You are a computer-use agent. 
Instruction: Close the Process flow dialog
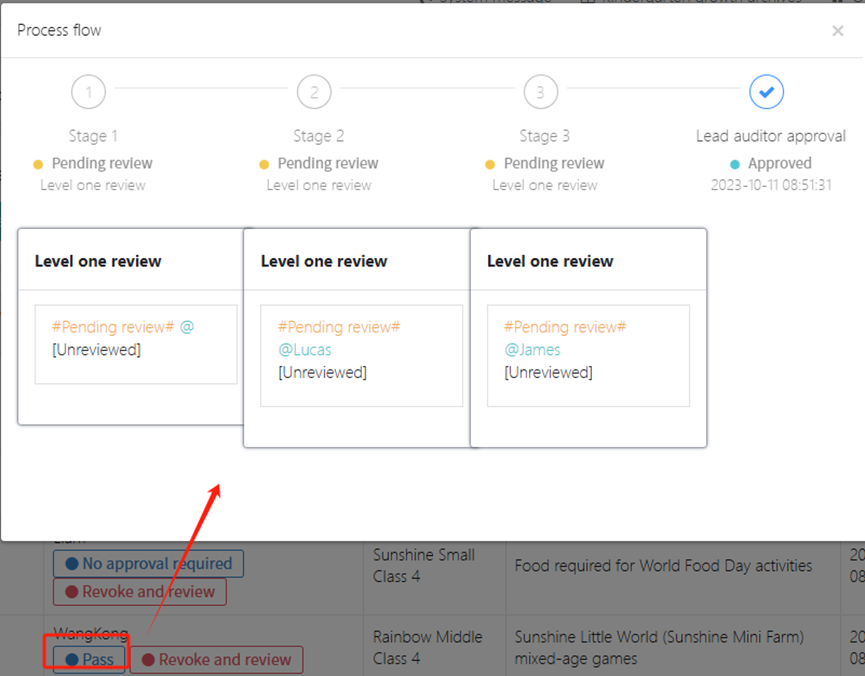(837, 31)
